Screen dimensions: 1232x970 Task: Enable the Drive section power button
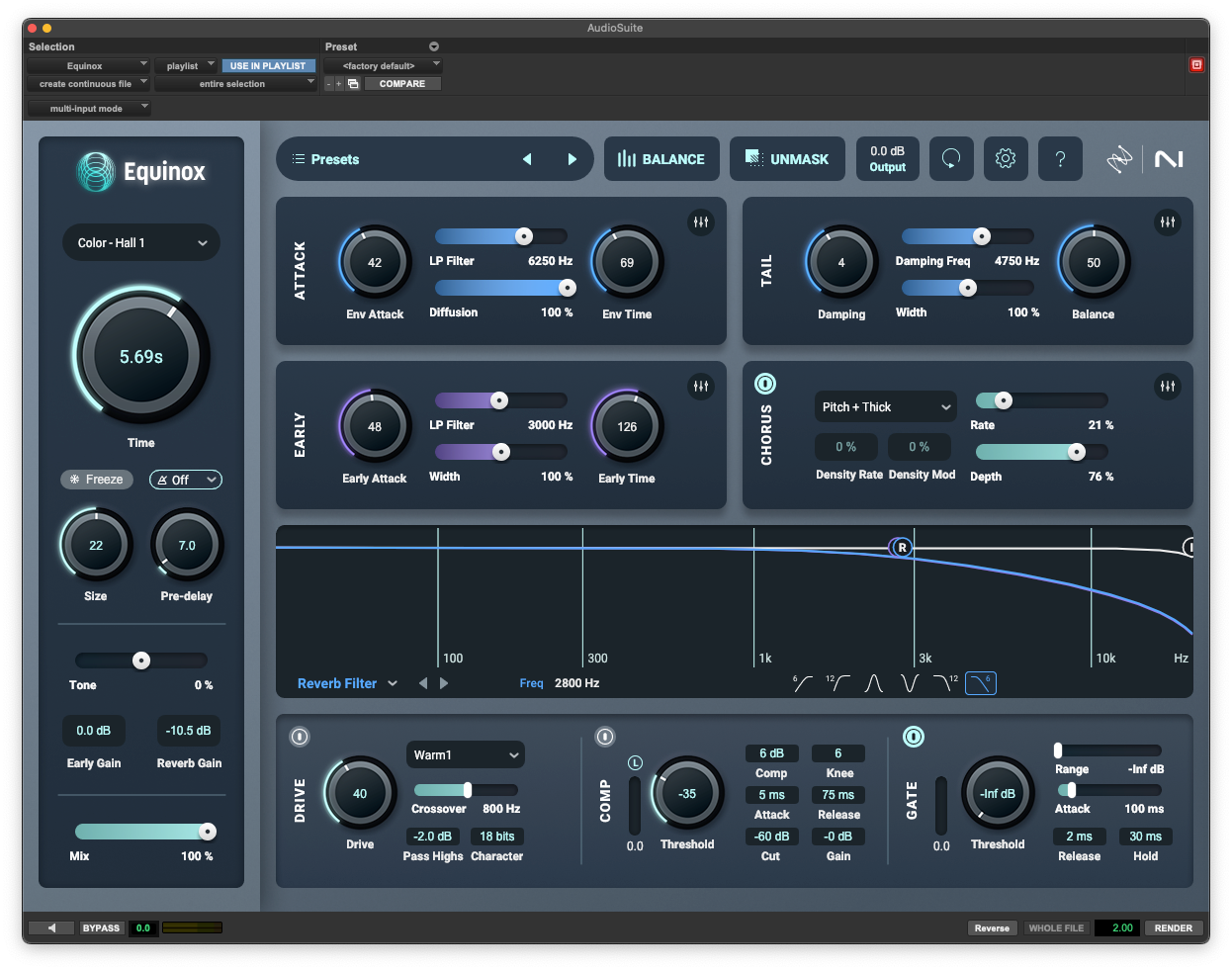300,737
